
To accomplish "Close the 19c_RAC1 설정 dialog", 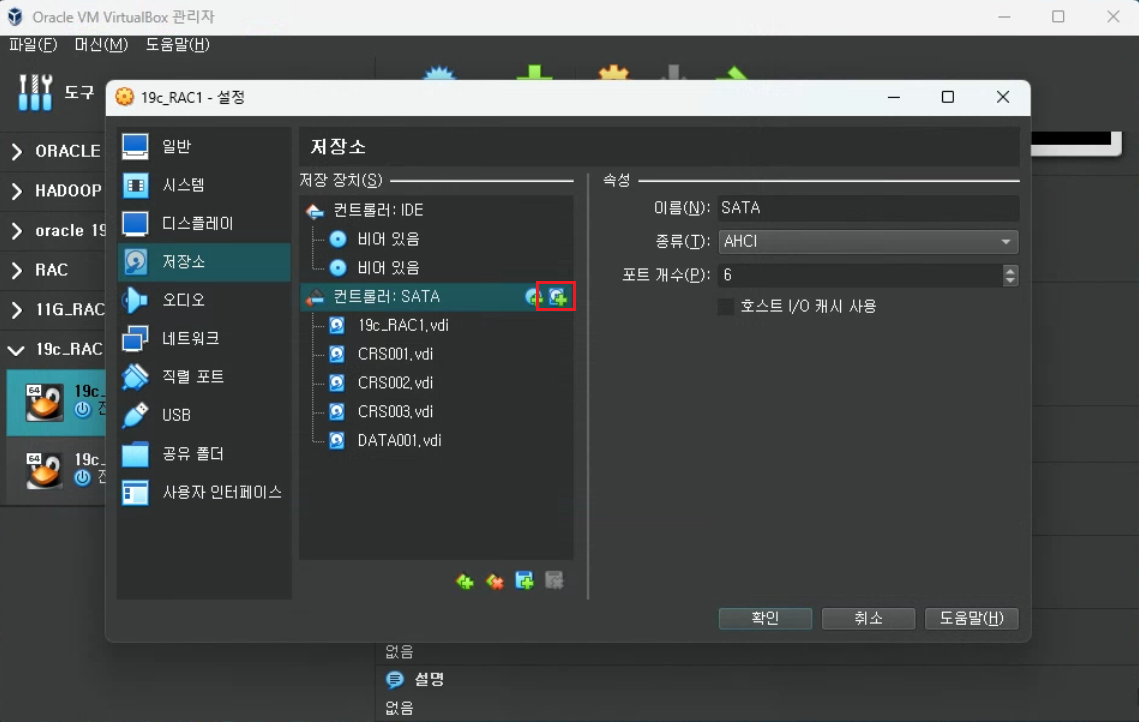I will 1003,97.
